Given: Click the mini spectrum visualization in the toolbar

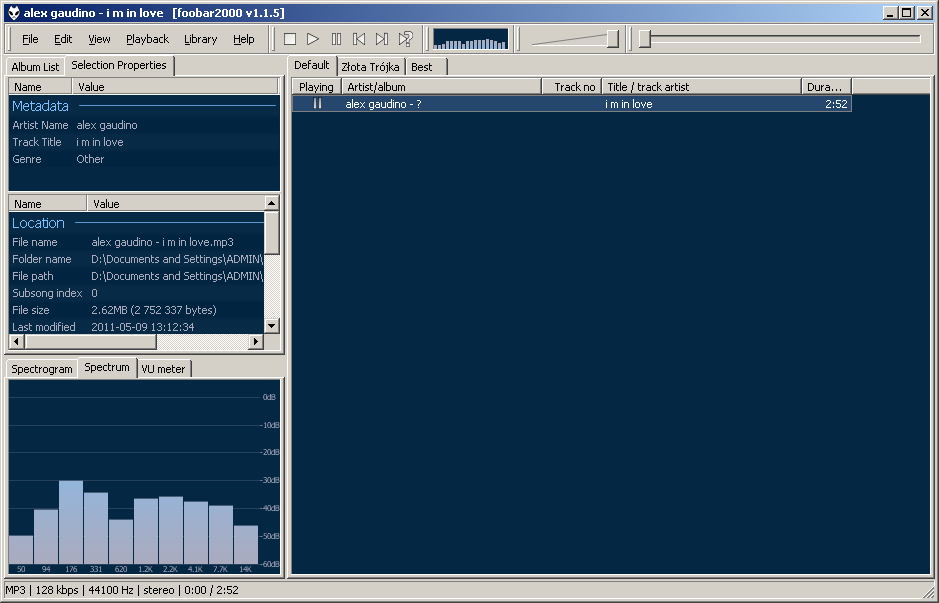Looking at the screenshot, I should click(x=470, y=39).
